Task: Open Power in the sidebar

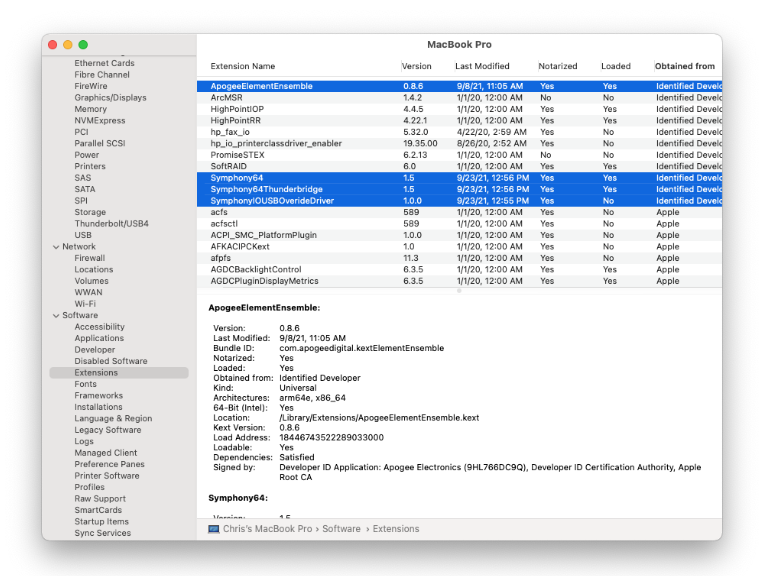Action: pyautogui.click(x=87, y=155)
